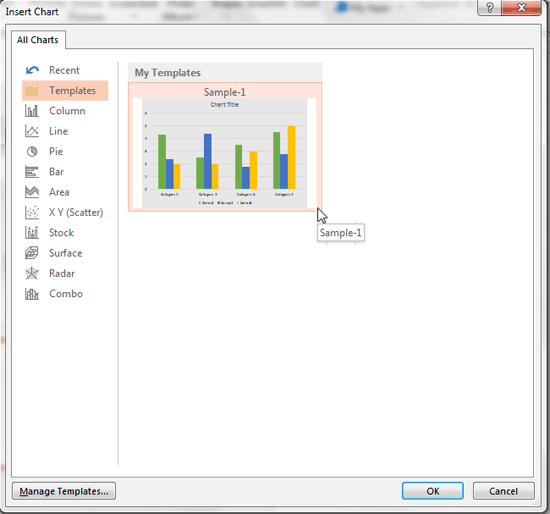Click the Templates folder icon
The width and height of the screenshot is (550, 514).
click(x=32, y=91)
